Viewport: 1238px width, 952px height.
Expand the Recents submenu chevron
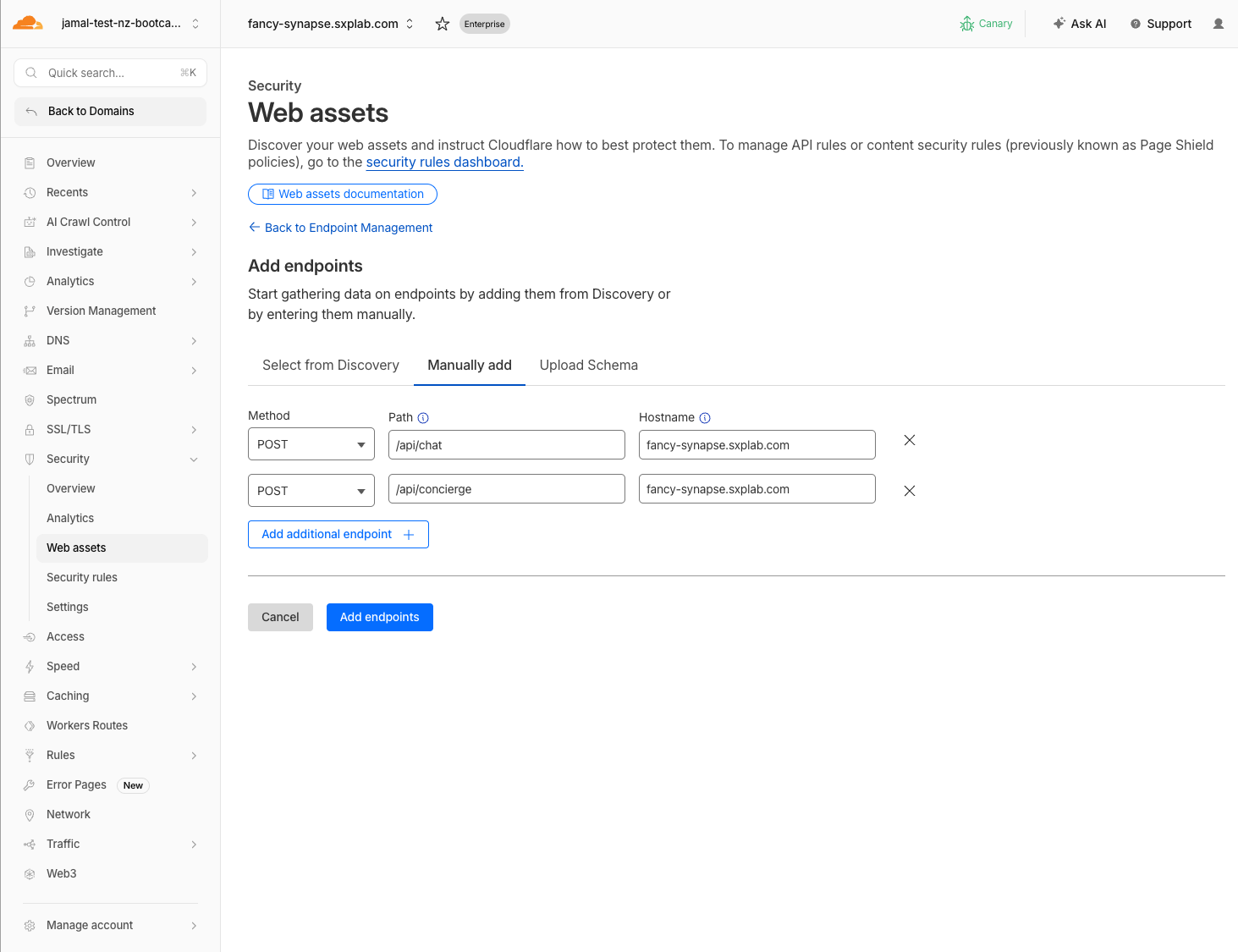194,192
